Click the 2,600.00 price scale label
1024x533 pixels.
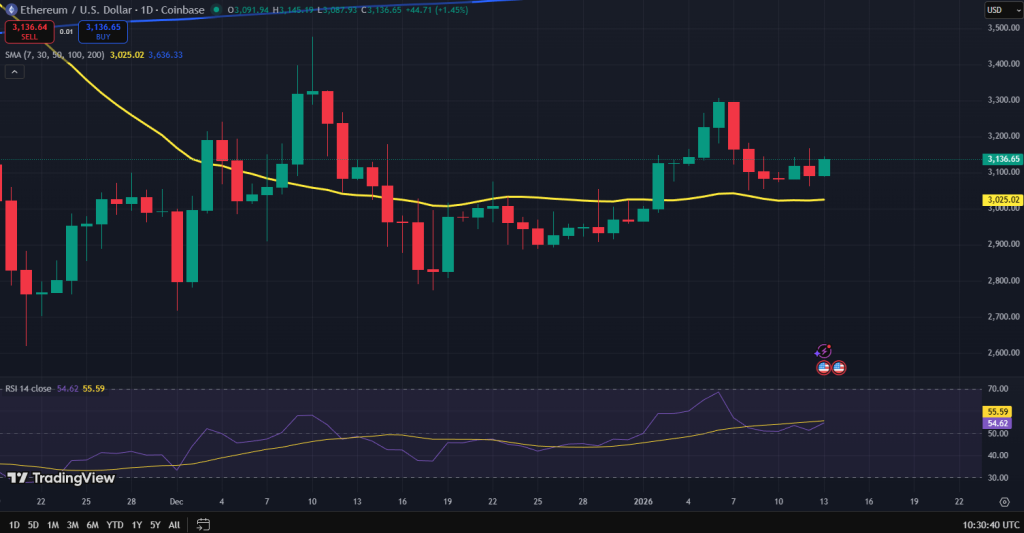click(x=1004, y=353)
